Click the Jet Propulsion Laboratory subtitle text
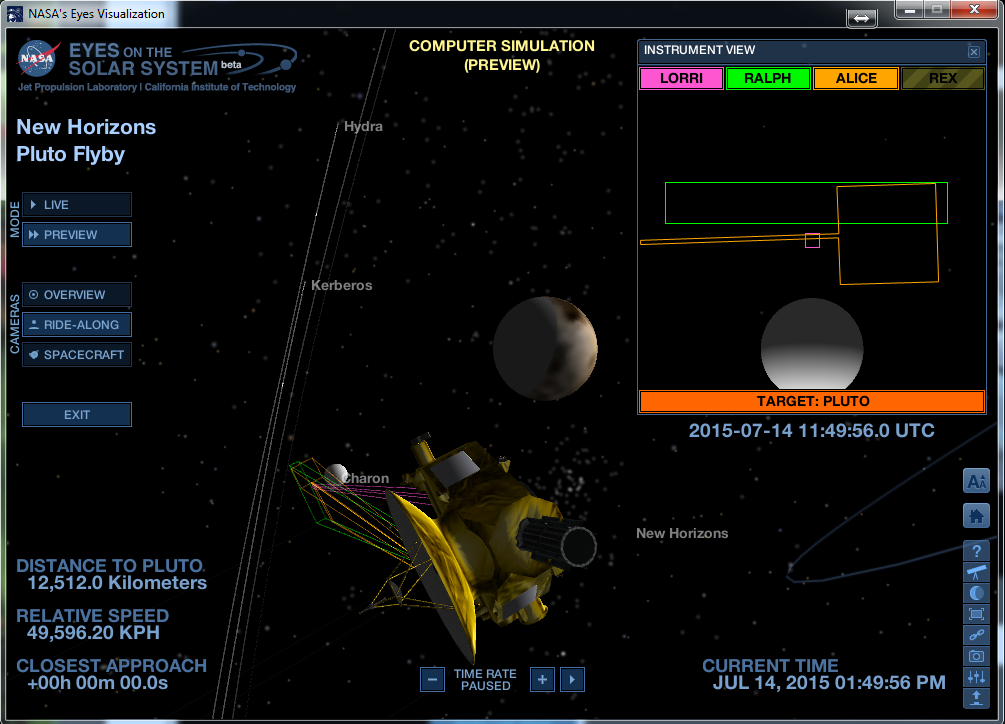The image size is (1005, 724). point(156,87)
